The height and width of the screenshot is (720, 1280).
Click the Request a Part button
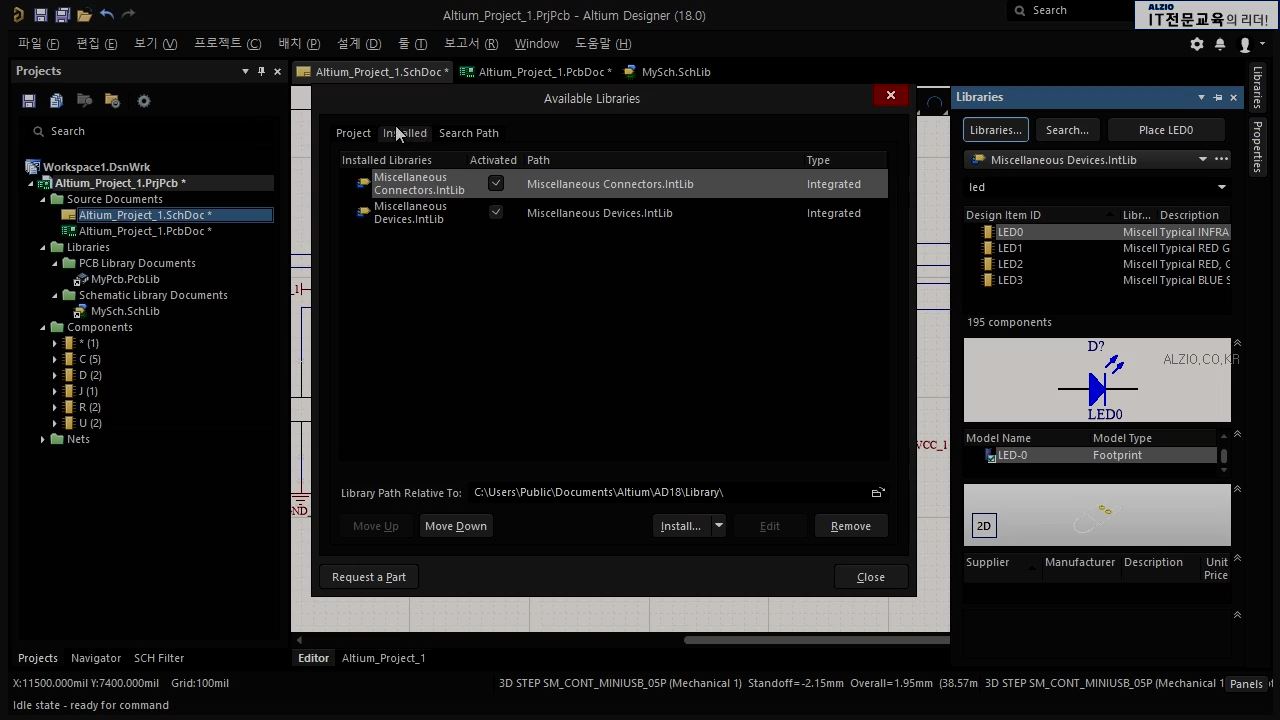[369, 577]
